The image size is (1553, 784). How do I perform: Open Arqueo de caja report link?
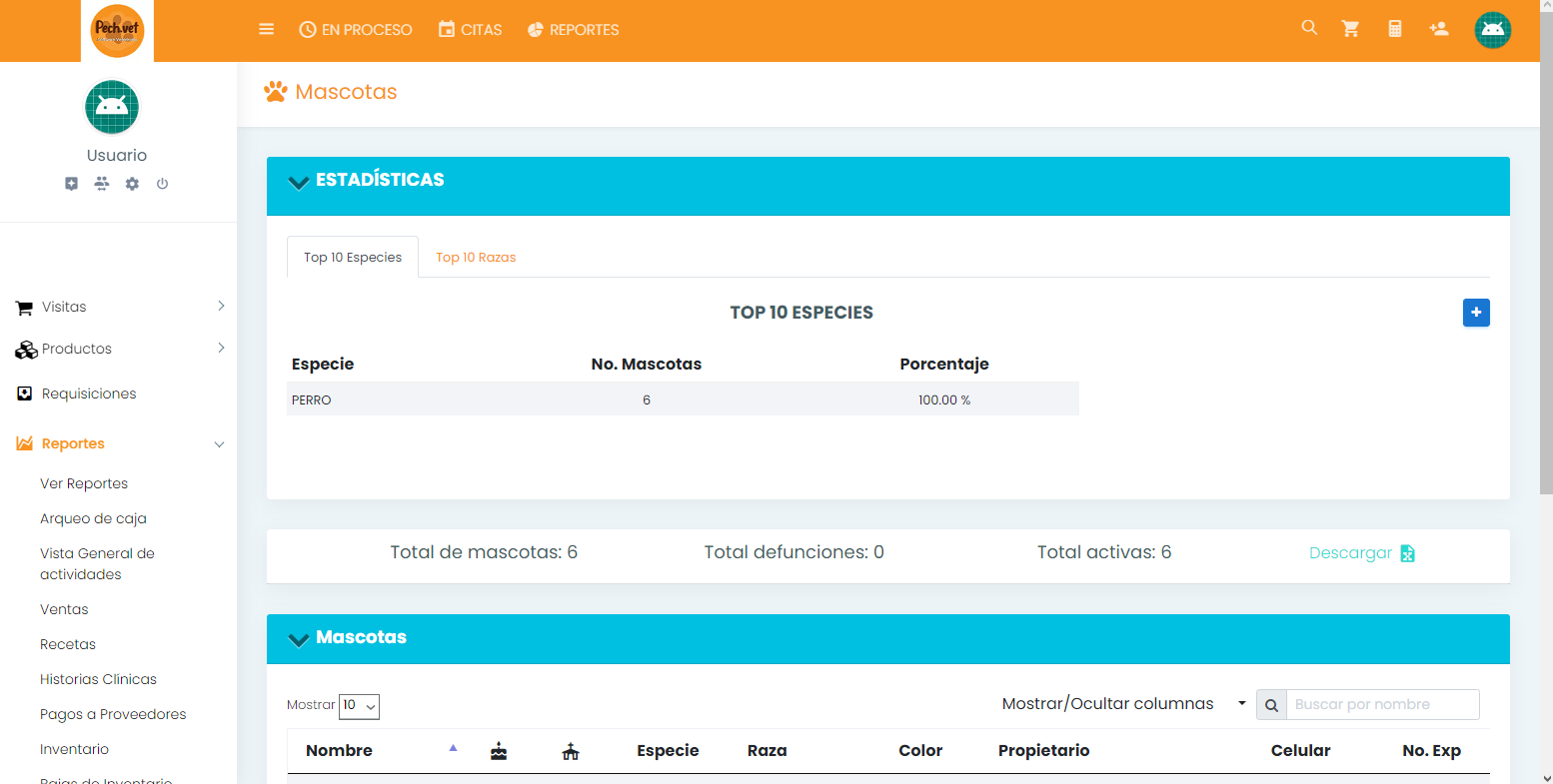[93, 518]
